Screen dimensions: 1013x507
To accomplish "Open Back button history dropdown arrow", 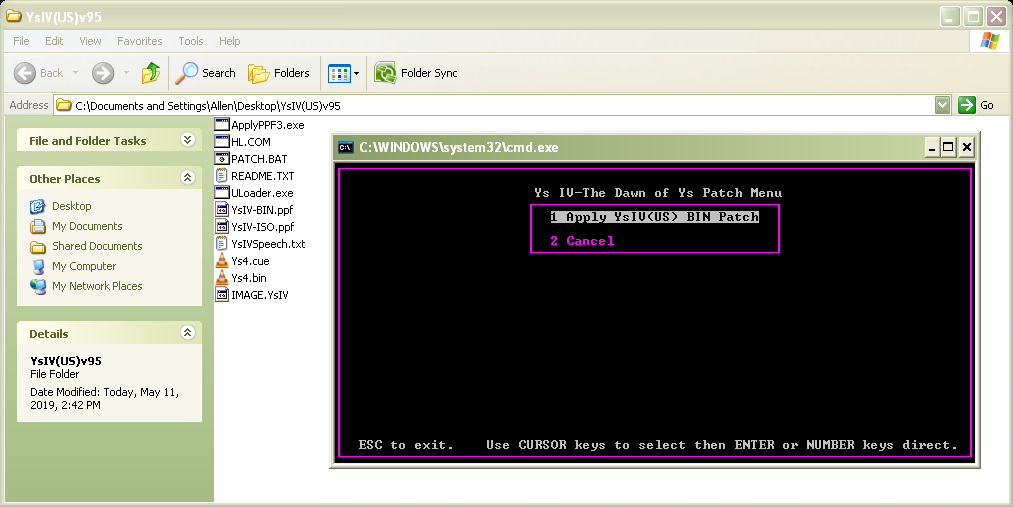I will coord(75,73).
